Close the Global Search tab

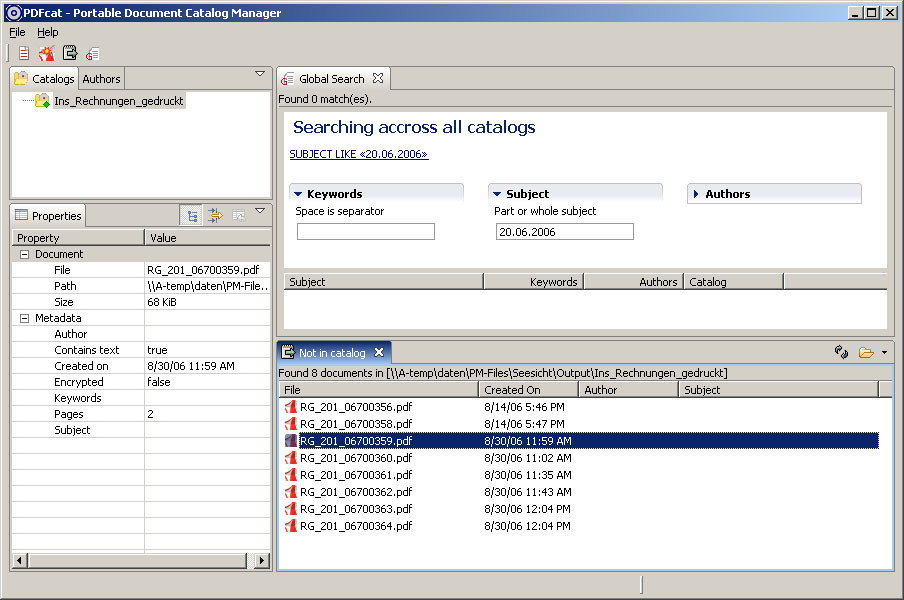(x=378, y=78)
